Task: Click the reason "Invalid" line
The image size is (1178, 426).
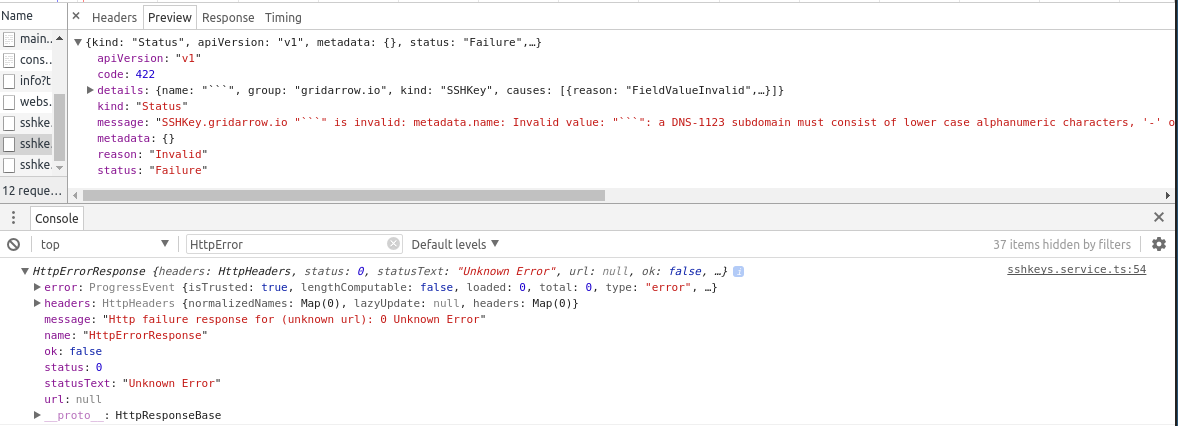Action: coord(153,154)
